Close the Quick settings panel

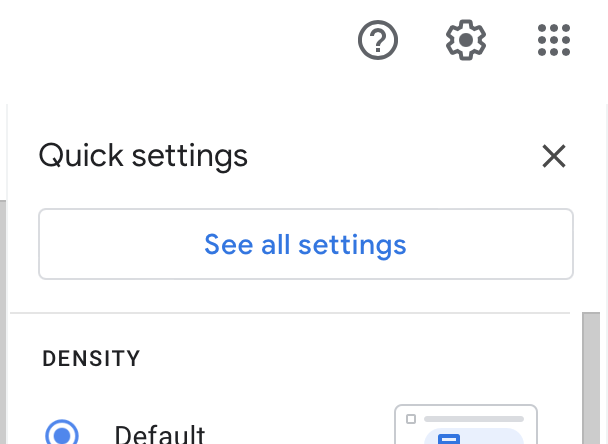point(554,156)
